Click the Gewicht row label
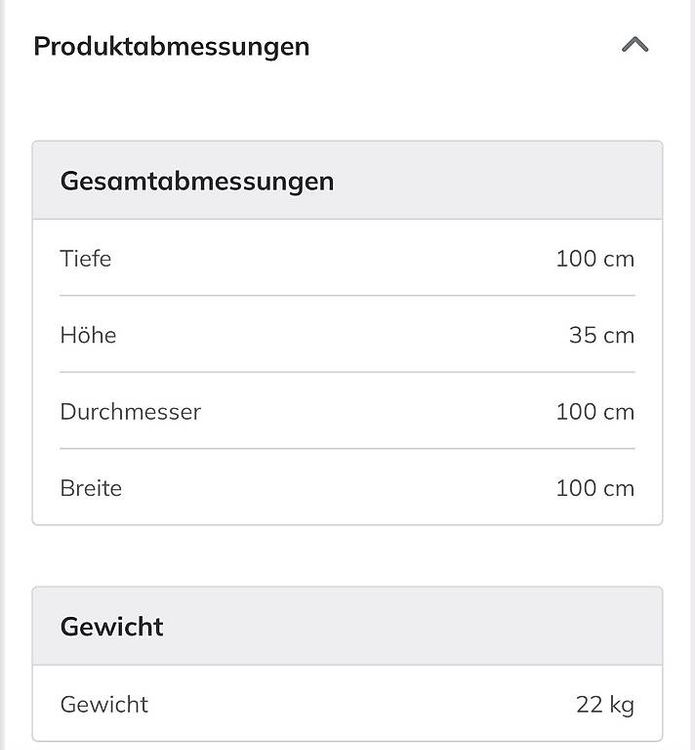The width and height of the screenshot is (695, 750). (x=104, y=705)
